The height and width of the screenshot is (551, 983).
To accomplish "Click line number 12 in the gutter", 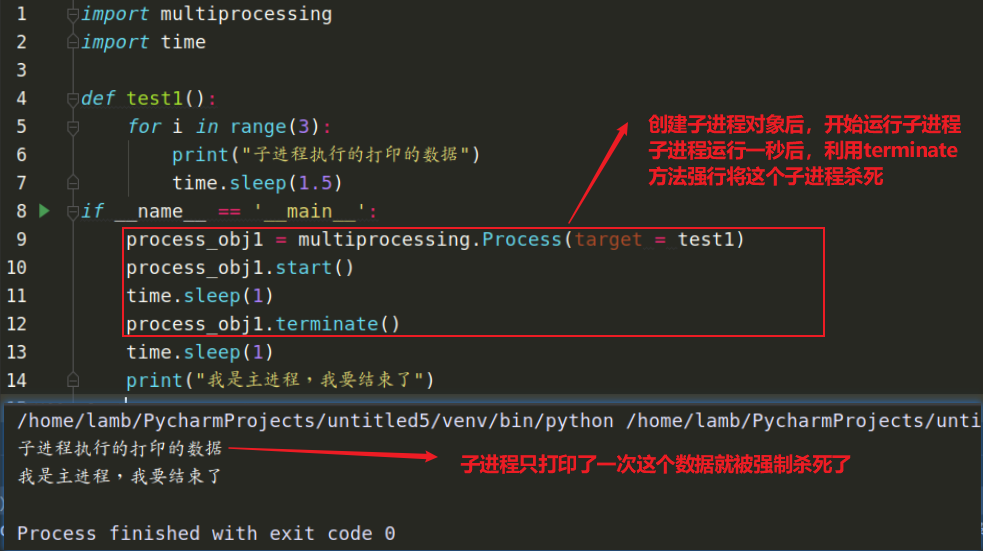I will 16,324.
